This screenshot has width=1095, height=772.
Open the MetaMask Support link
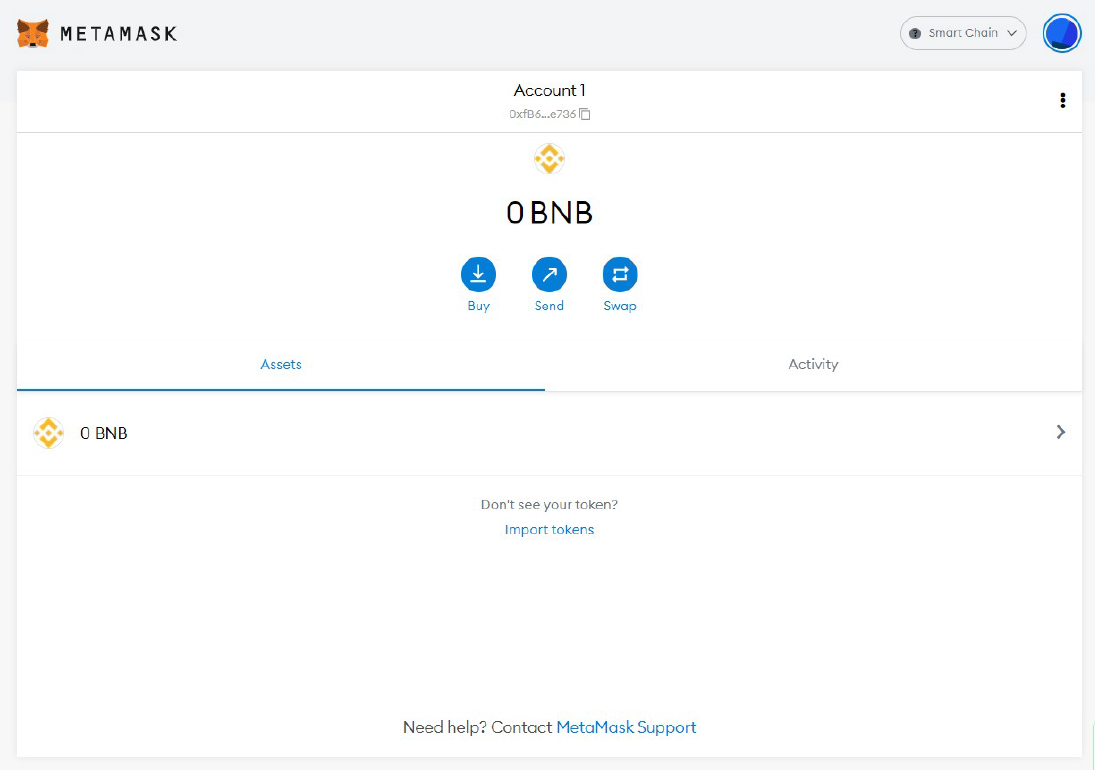[626, 727]
